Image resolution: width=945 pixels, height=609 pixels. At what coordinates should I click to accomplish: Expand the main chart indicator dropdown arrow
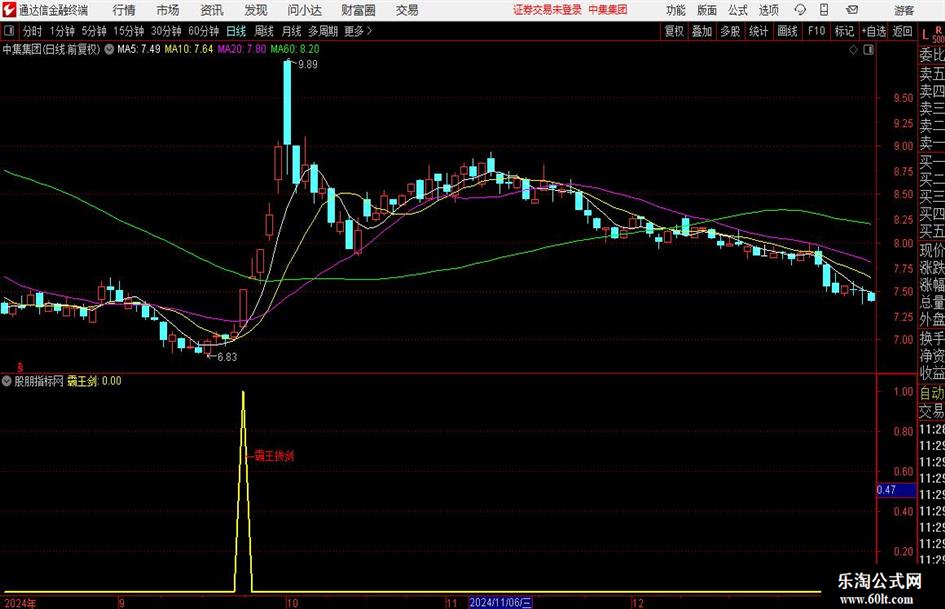click(109, 49)
